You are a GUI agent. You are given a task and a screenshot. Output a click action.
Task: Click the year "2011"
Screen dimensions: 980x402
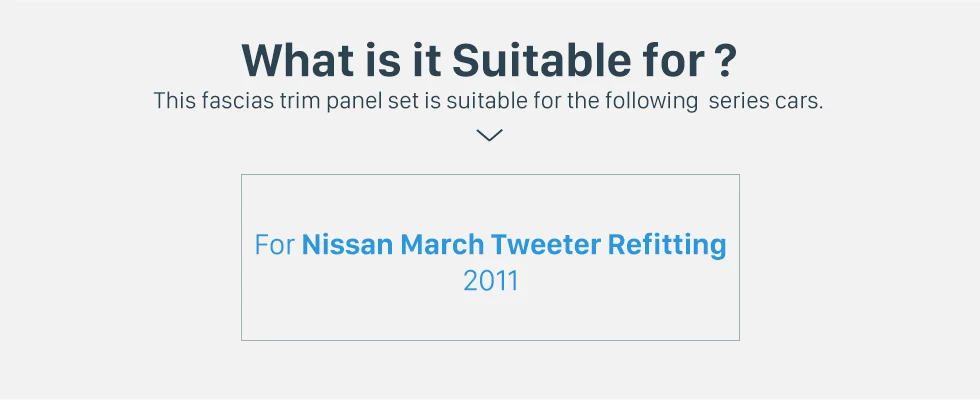coord(490,281)
